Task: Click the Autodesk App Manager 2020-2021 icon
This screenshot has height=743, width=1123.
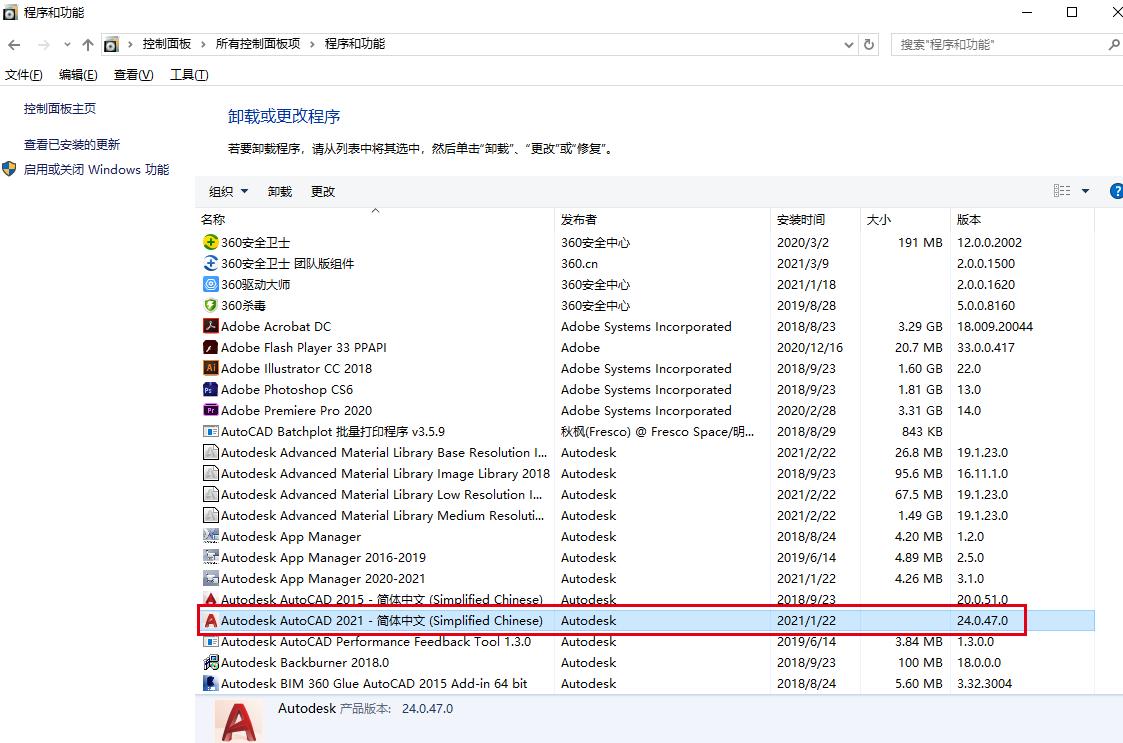Action: pos(211,578)
